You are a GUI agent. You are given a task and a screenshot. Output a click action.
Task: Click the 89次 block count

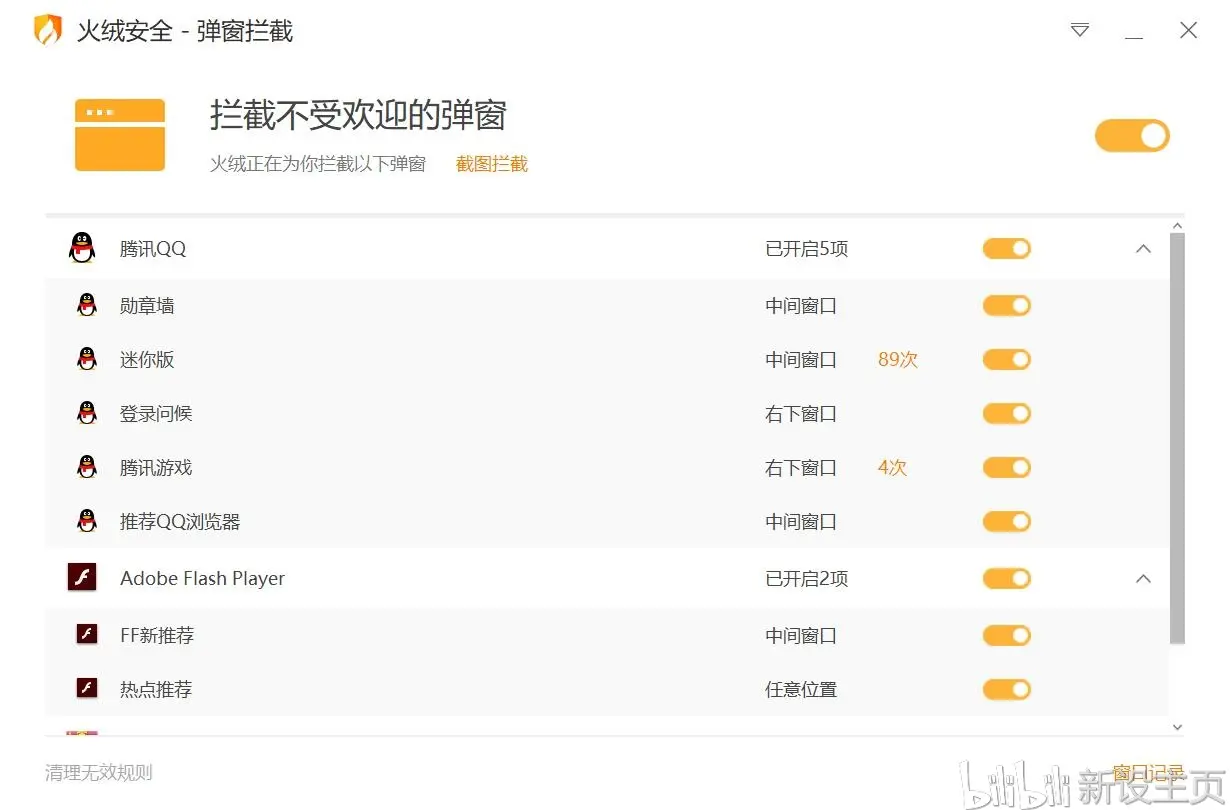pyautogui.click(x=898, y=360)
